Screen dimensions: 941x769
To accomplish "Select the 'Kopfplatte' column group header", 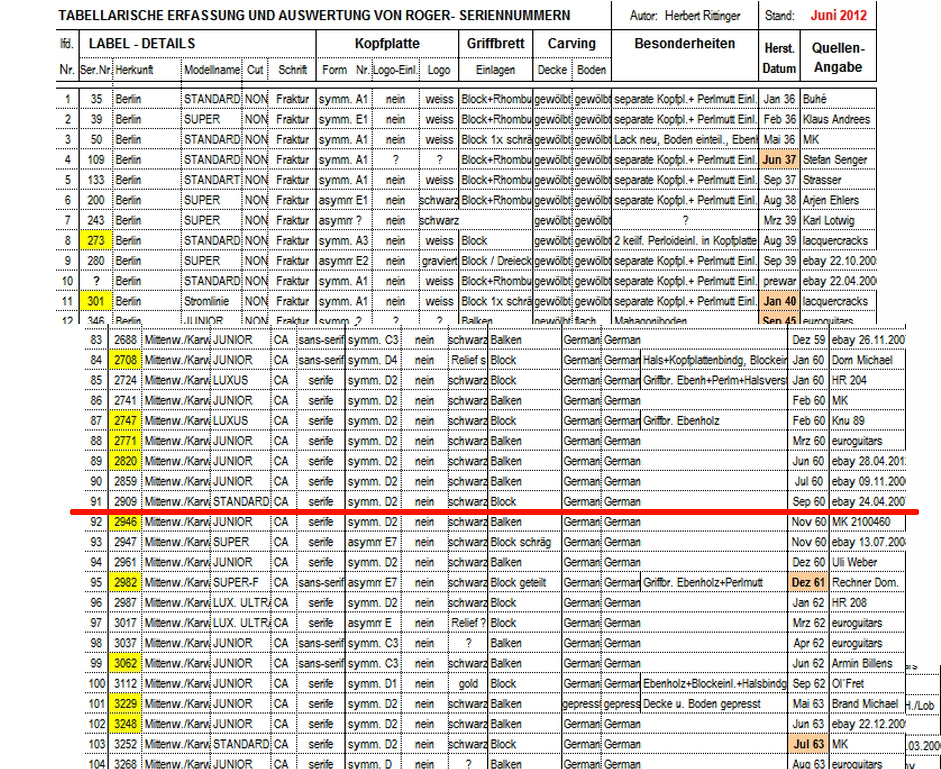I will click(387, 44).
